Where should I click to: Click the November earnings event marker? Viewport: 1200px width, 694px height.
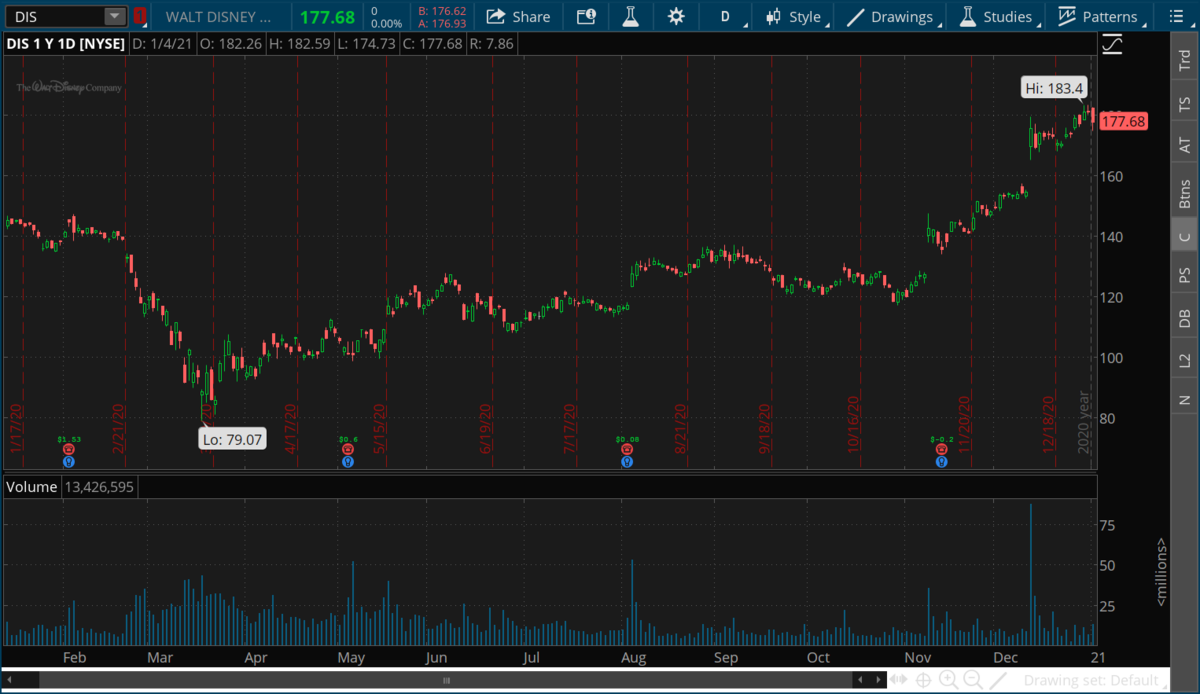pos(941,461)
